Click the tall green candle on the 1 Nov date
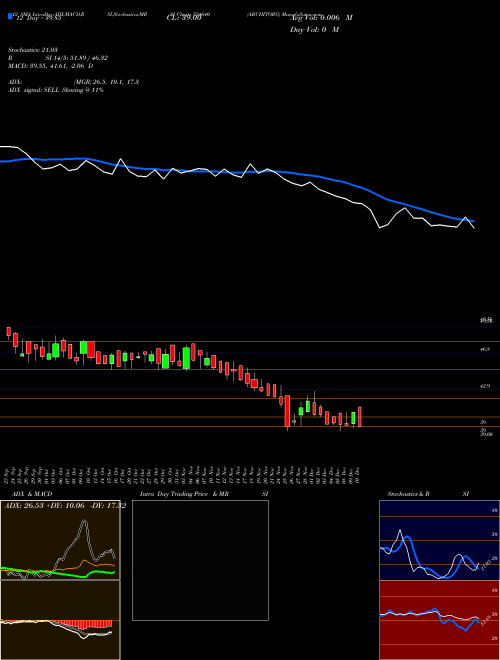500x660 pixels. 186,358
